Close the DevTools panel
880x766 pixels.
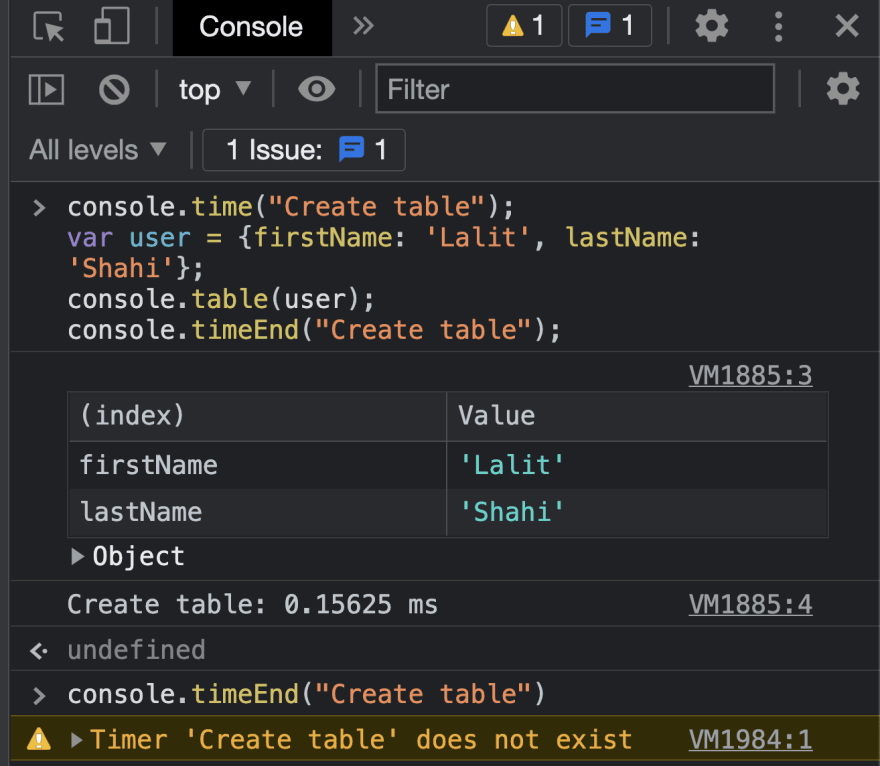846,26
